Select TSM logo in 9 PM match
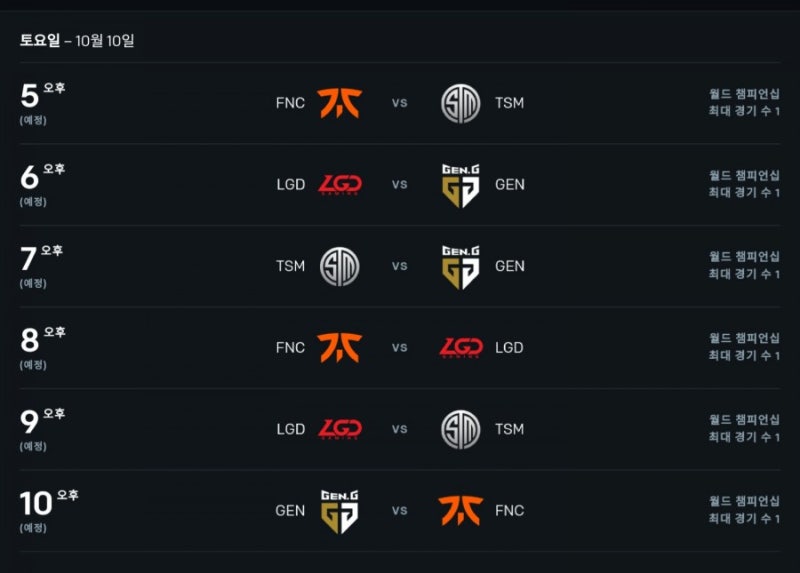Image resolution: width=800 pixels, height=573 pixels. click(461, 430)
